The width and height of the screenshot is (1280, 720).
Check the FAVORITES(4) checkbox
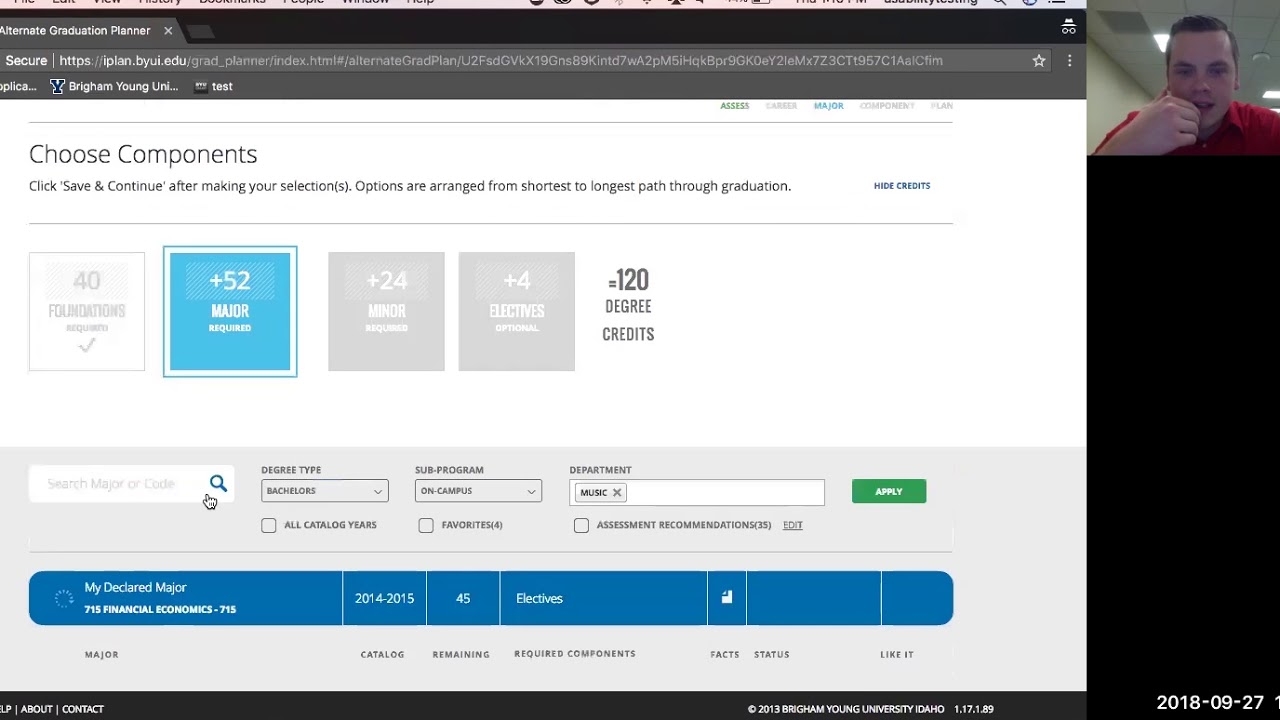tap(425, 524)
